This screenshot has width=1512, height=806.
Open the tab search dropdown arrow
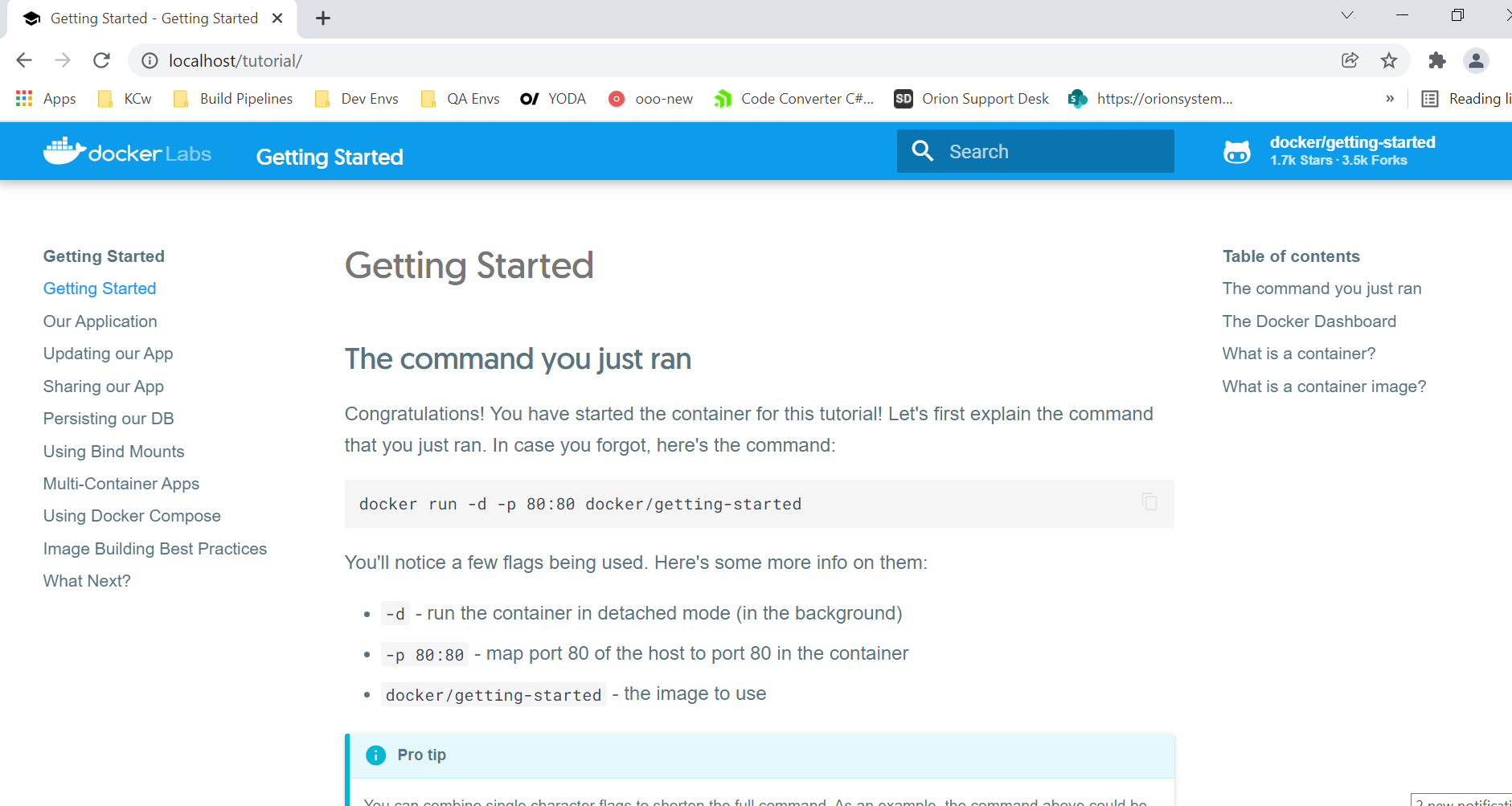click(x=1347, y=15)
